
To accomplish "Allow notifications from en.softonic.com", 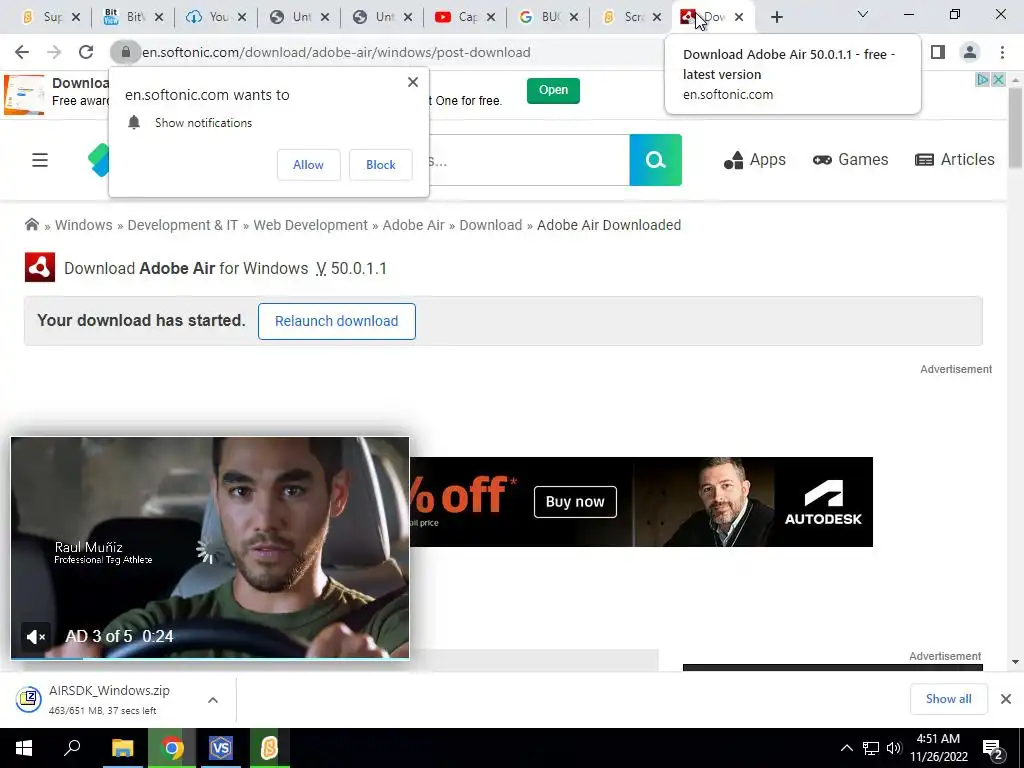I will 308,165.
